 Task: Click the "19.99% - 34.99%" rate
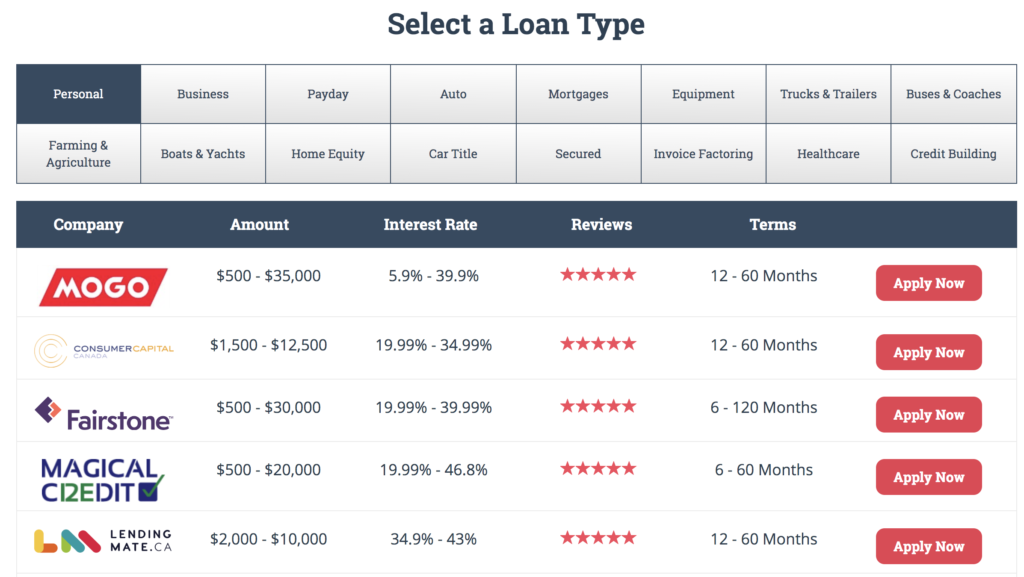[434, 345]
